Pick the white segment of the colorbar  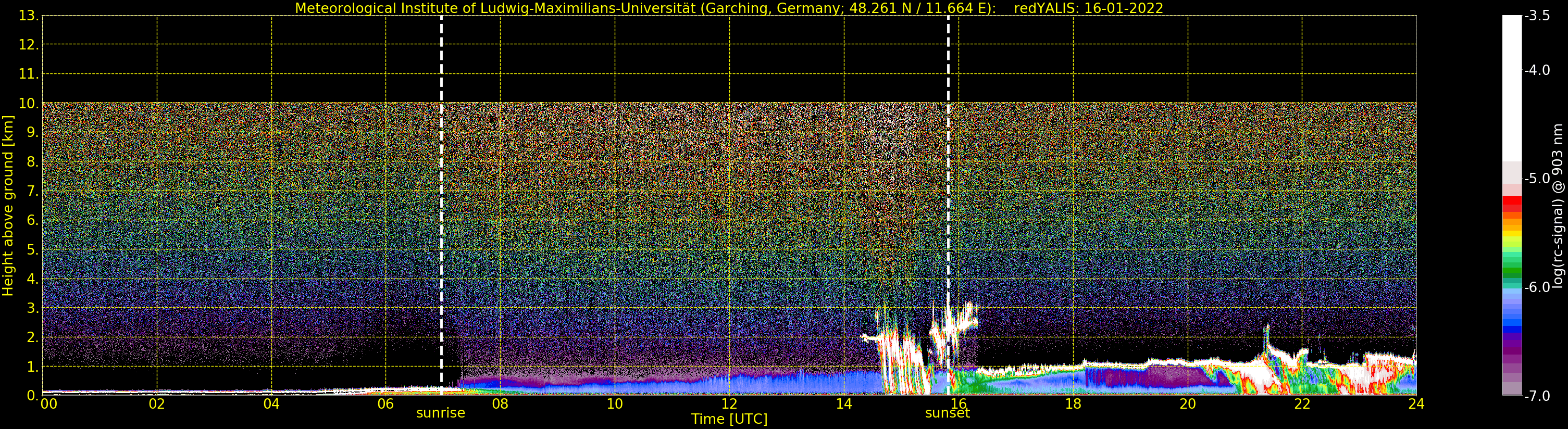1512,88
